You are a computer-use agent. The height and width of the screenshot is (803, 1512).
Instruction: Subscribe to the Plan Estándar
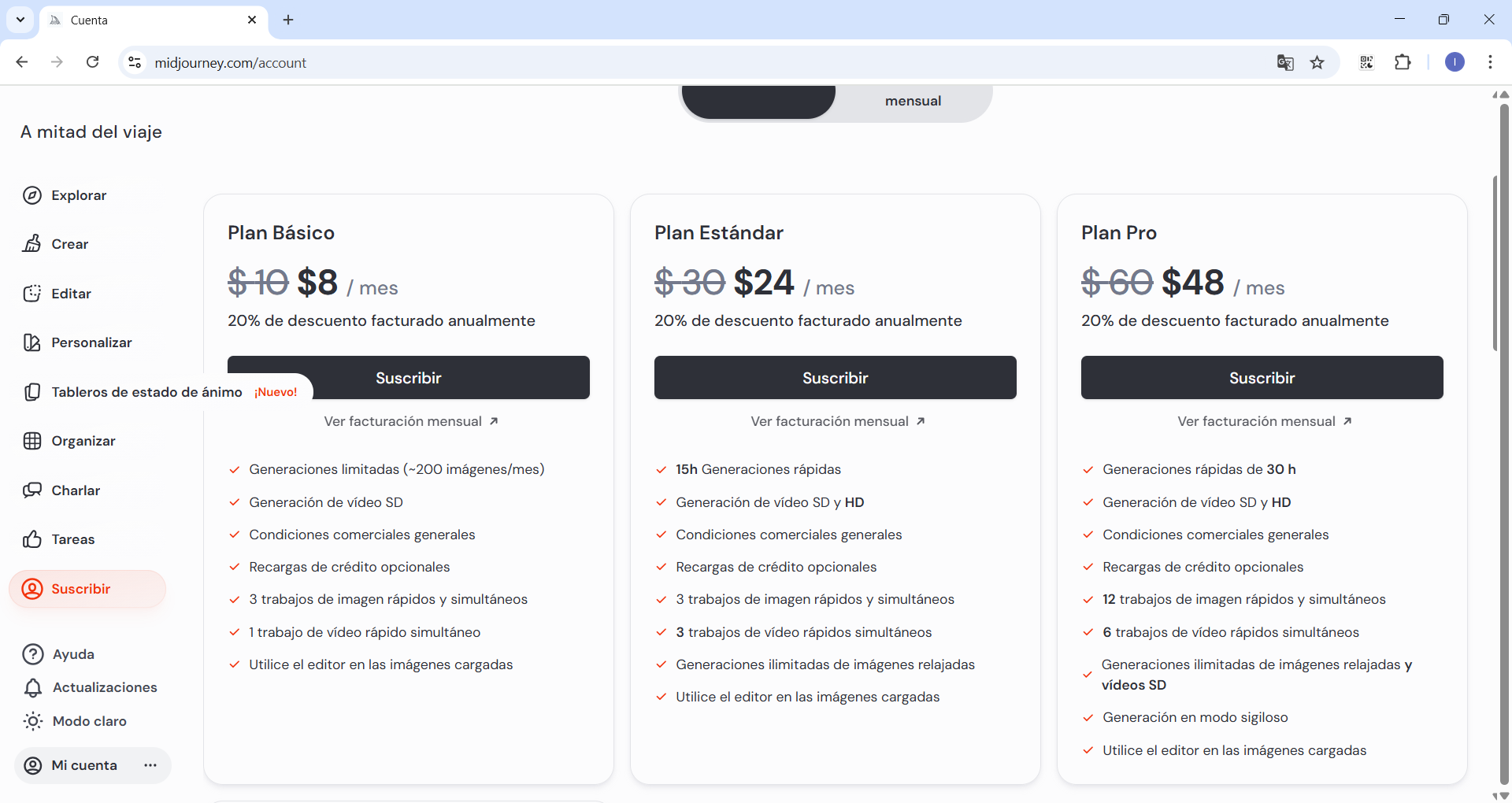(835, 378)
